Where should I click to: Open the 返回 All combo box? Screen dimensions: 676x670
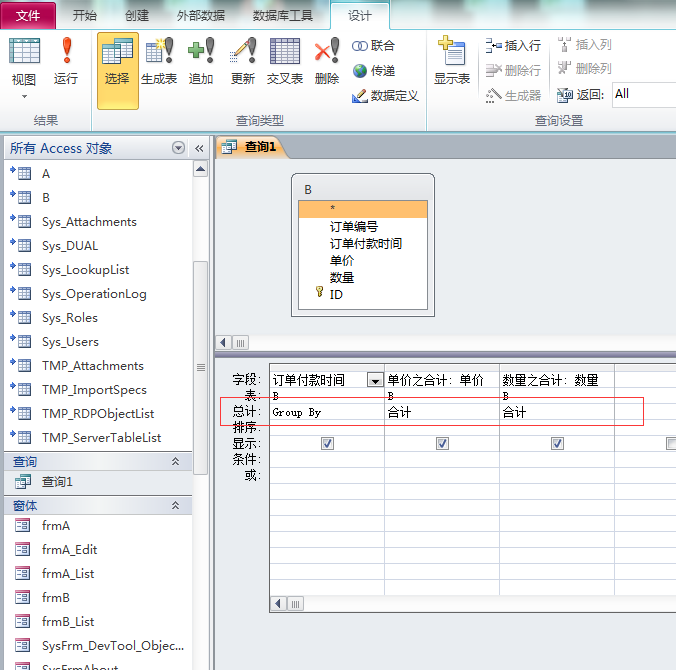point(644,94)
